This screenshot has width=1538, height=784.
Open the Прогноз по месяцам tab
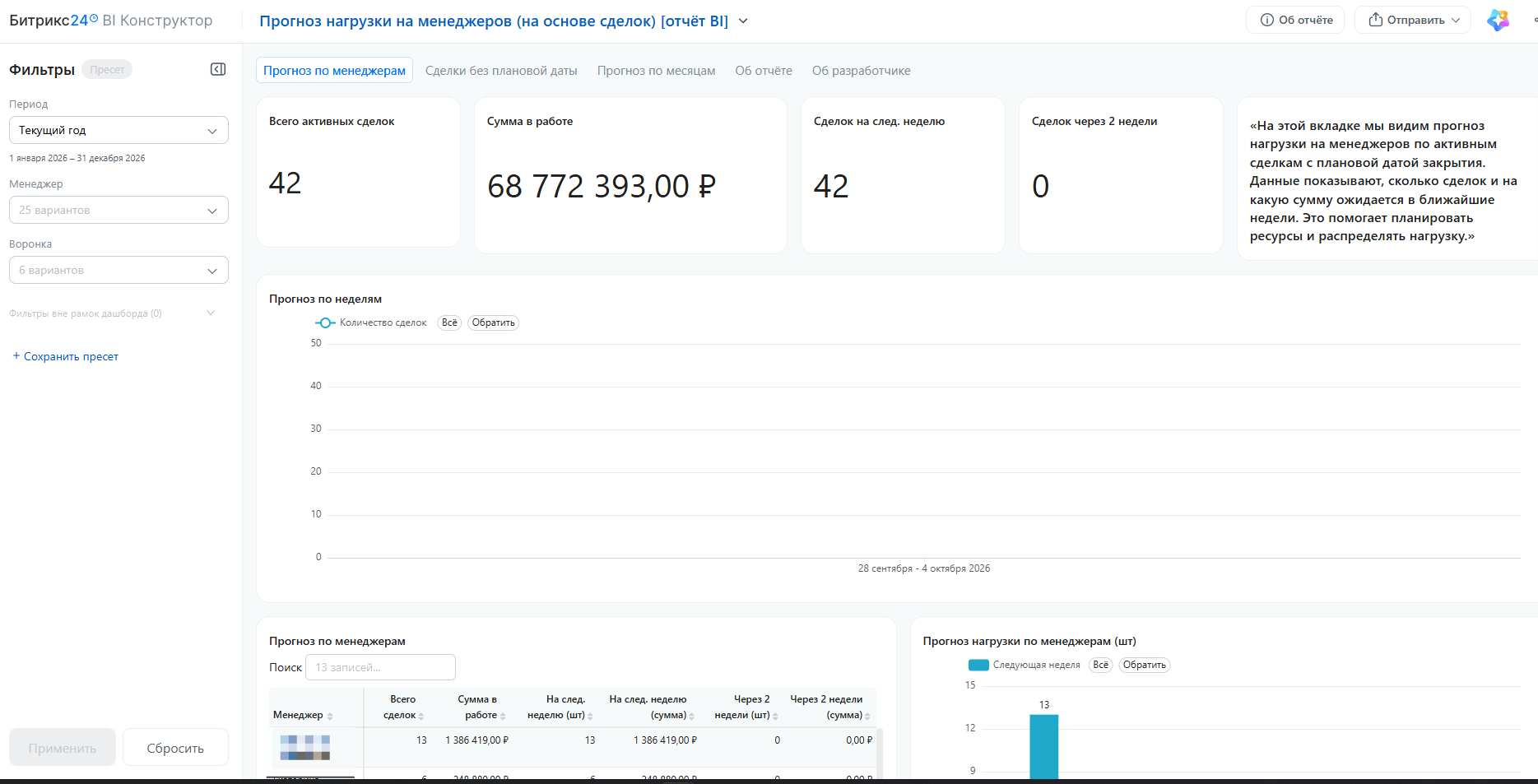pyautogui.click(x=656, y=71)
